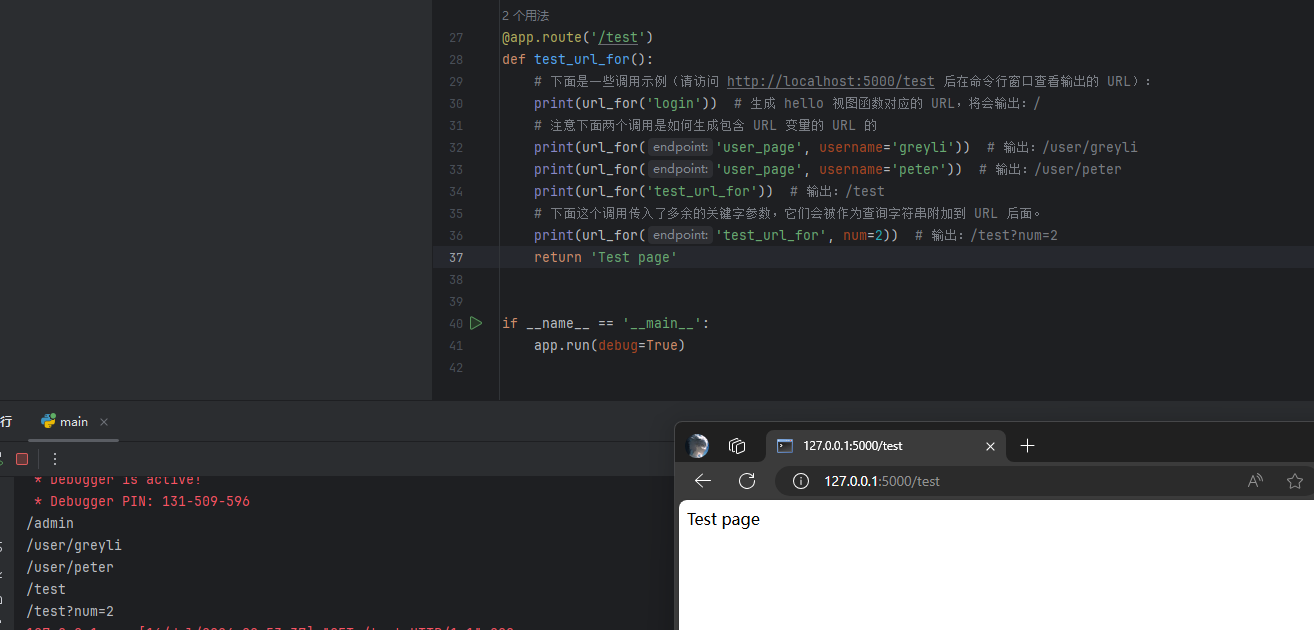Click the browser profile avatar
Screen dimensions: 1314x630
coord(698,446)
